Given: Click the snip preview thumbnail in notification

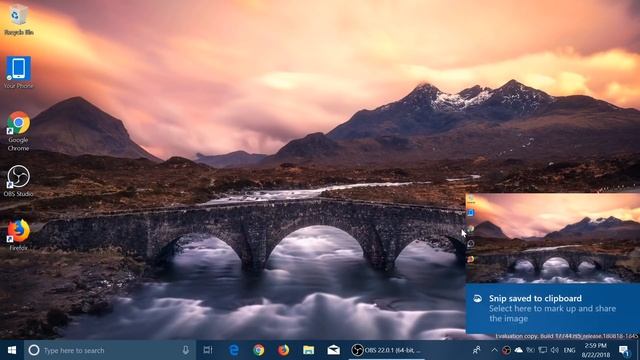Looking at the screenshot, I should coord(553,238).
